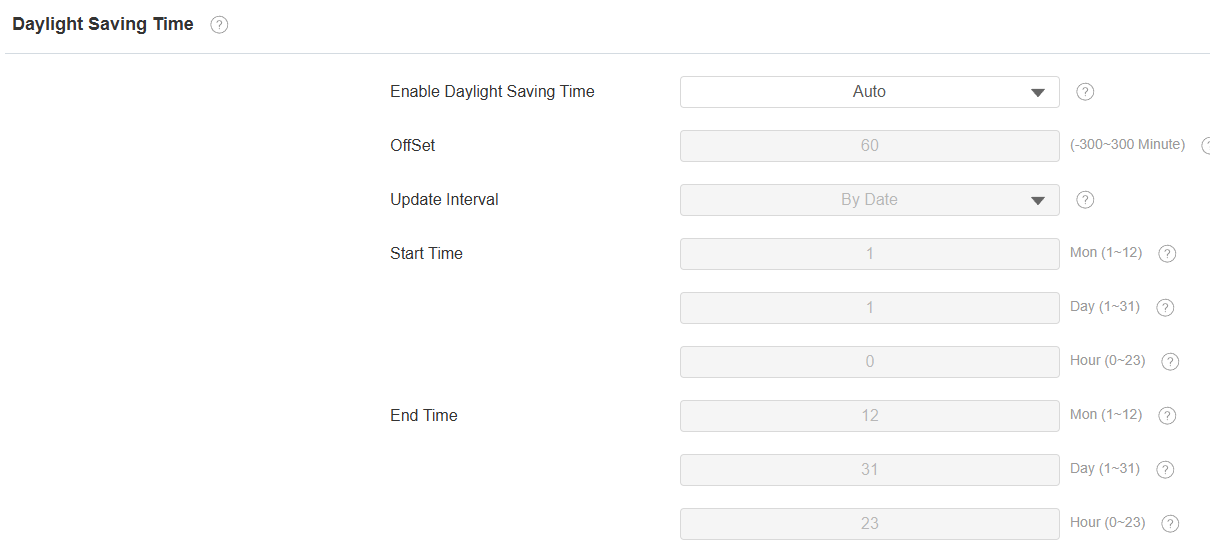
Task: Click help icon next to End Time Hour (0~23)
Action: tap(1171, 524)
